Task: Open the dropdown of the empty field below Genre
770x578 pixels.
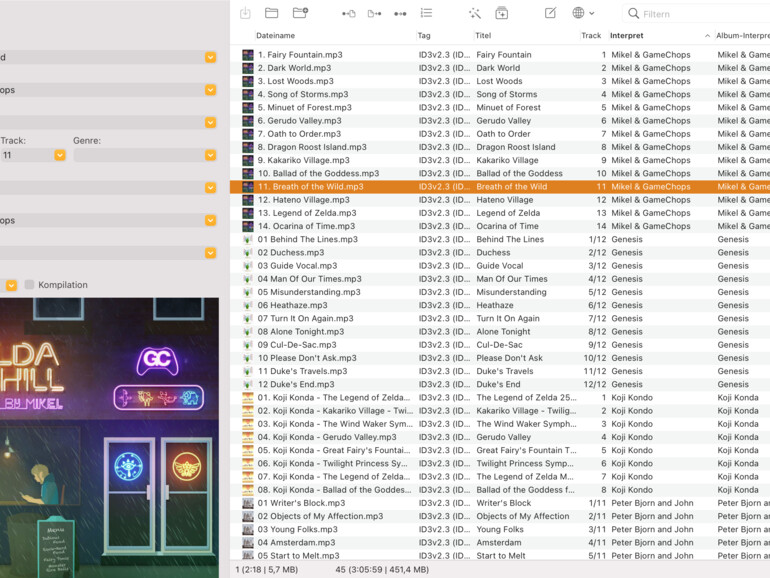Action: 211,188
